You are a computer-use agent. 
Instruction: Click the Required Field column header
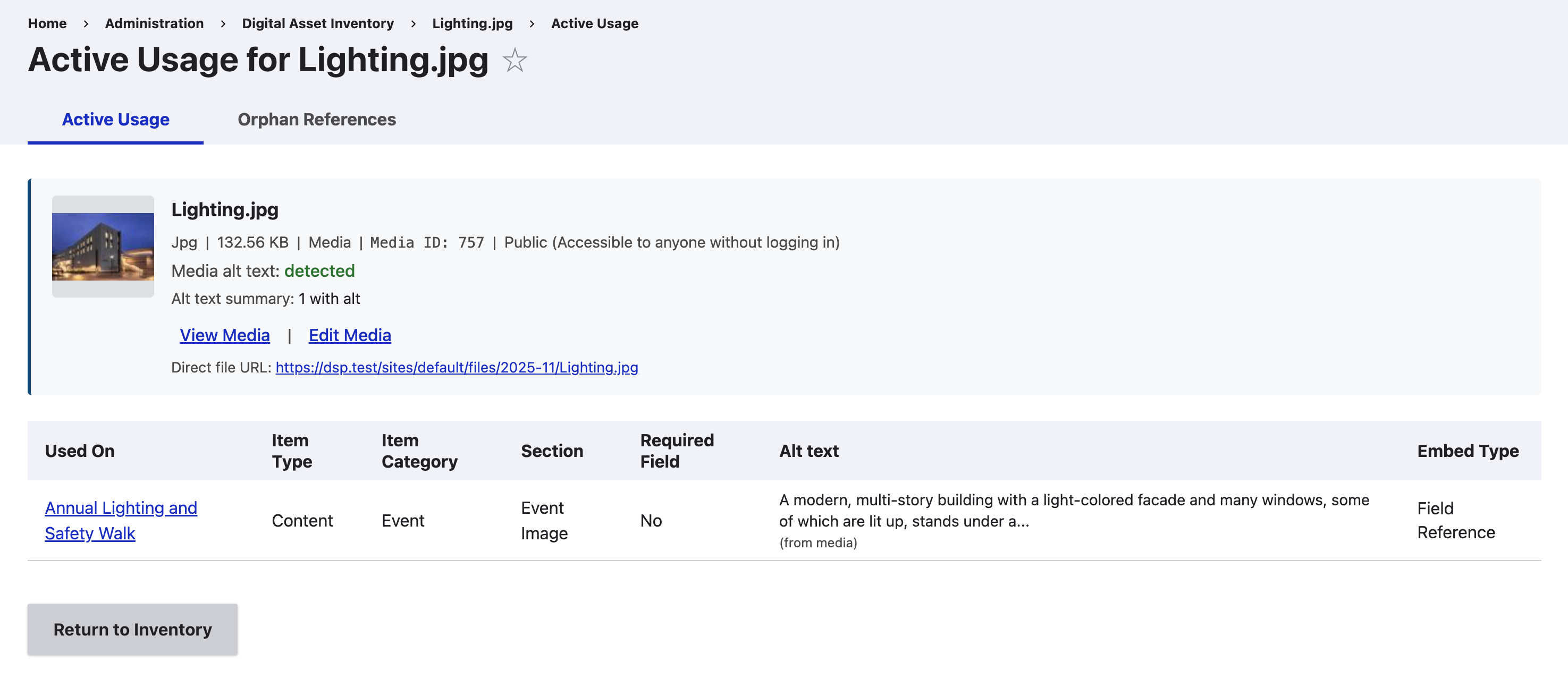(x=677, y=451)
